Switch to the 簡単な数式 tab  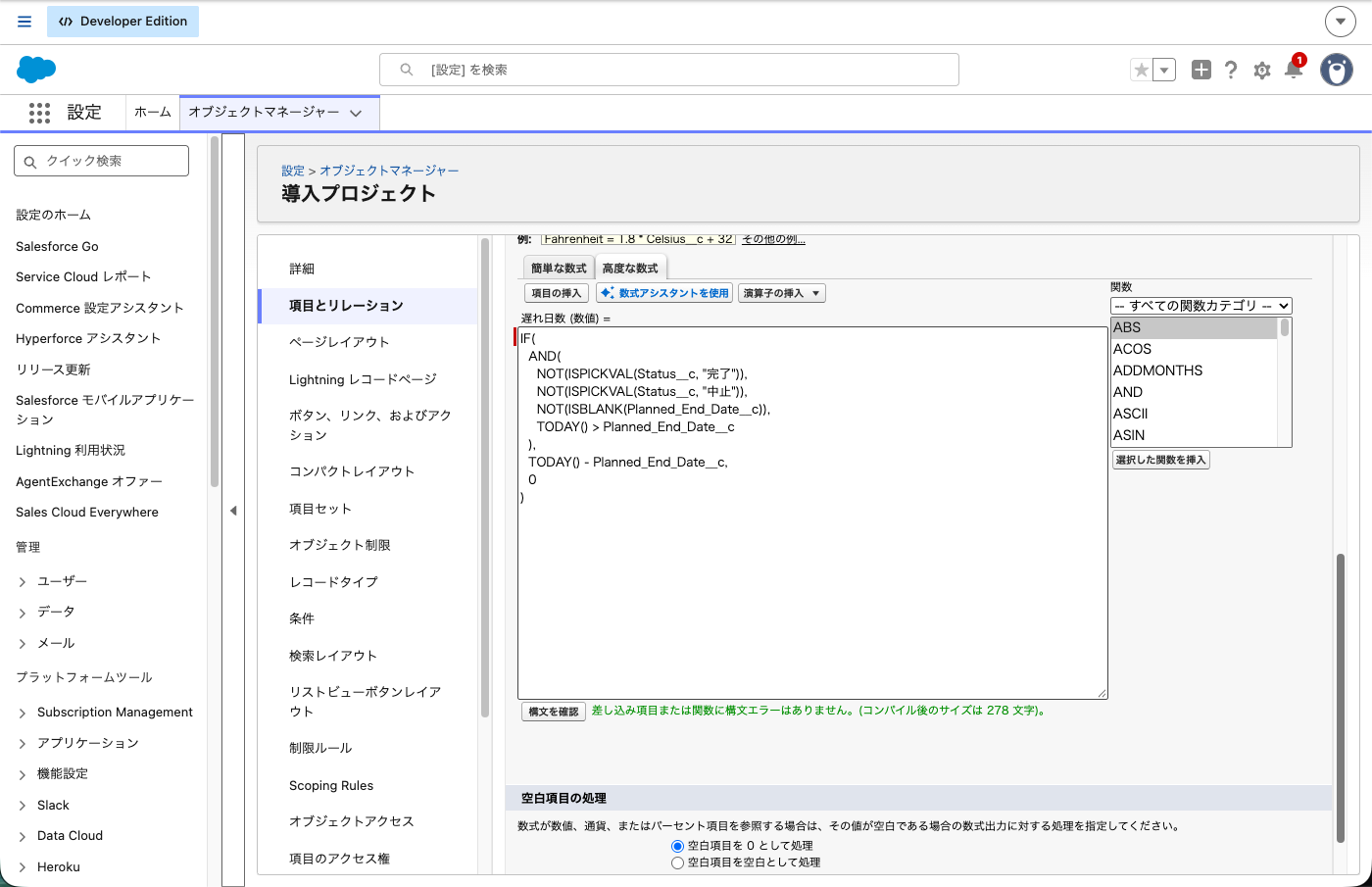(x=559, y=268)
